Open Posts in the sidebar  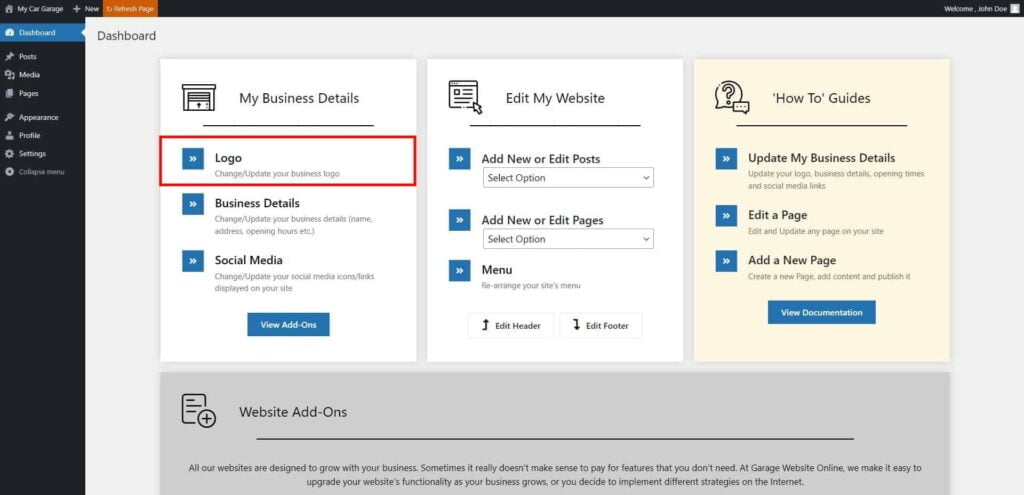coord(28,57)
